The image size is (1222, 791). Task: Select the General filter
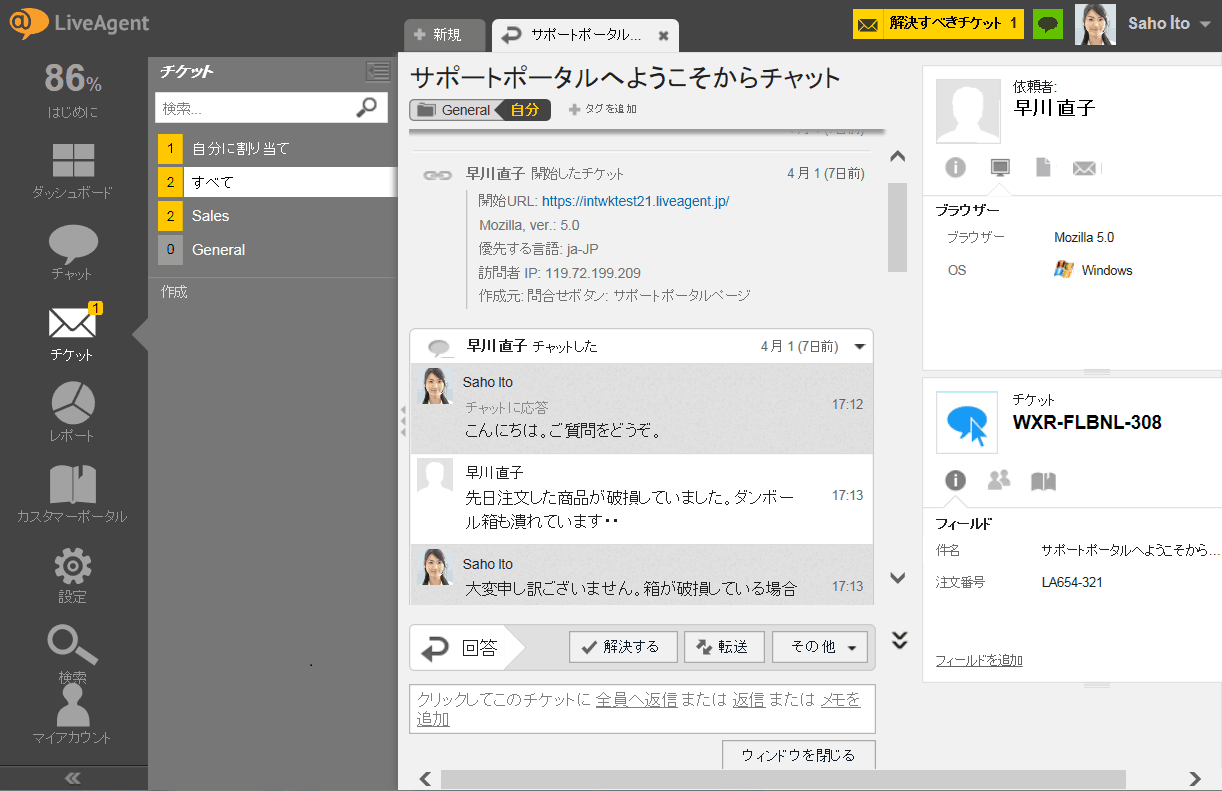[272, 250]
